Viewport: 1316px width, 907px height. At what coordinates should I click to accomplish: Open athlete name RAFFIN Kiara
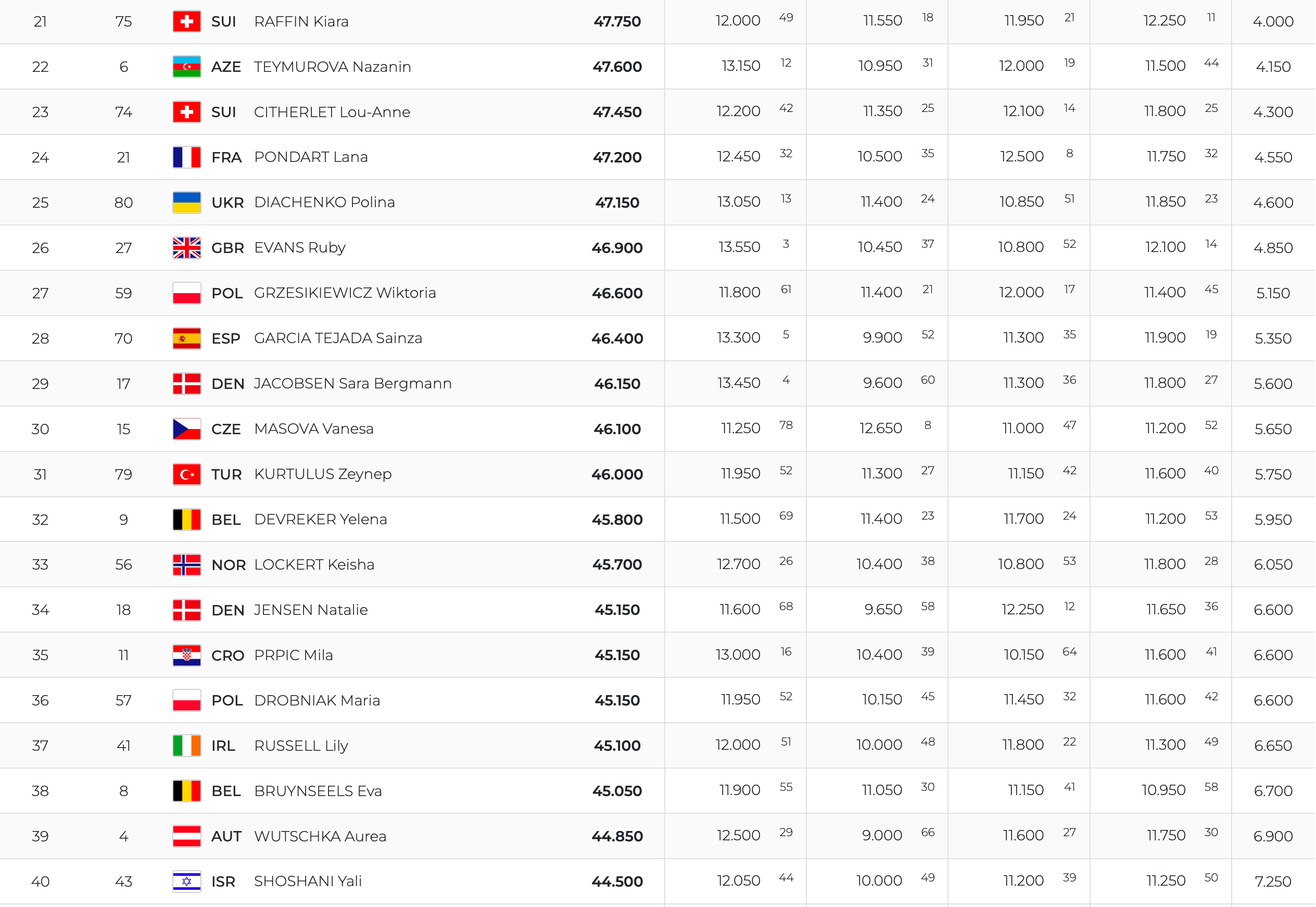point(301,21)
